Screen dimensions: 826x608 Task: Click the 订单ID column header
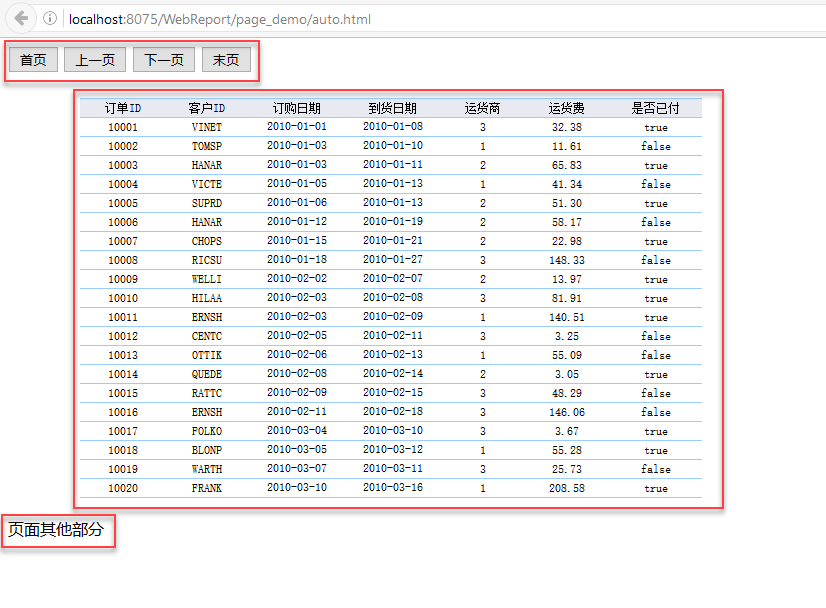123,108
